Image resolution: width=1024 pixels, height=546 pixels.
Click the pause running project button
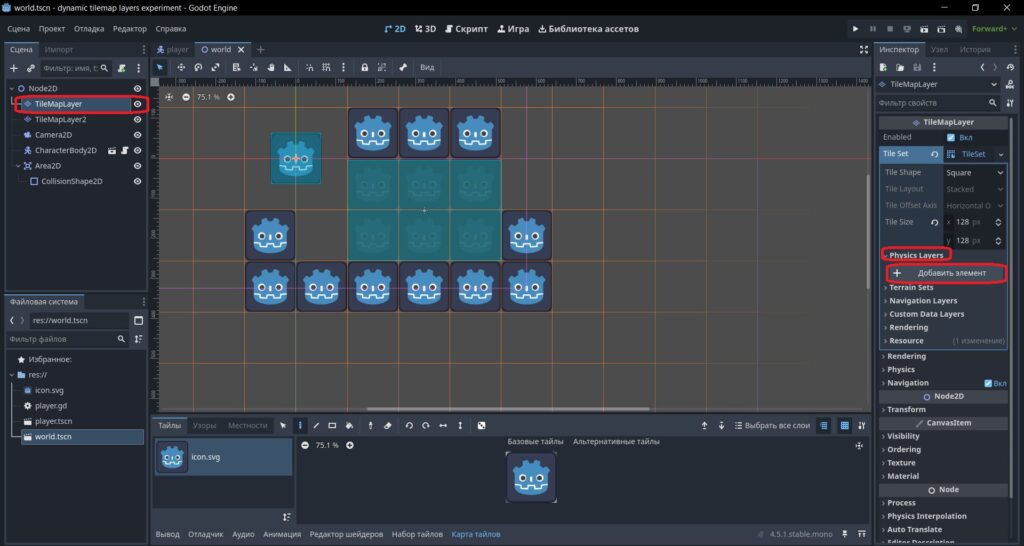click(872, 29)
